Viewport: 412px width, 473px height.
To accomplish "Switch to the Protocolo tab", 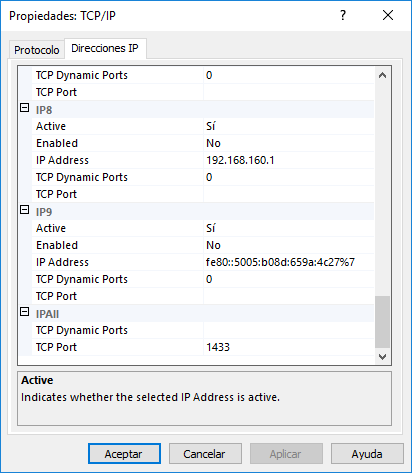I will 37,50.
